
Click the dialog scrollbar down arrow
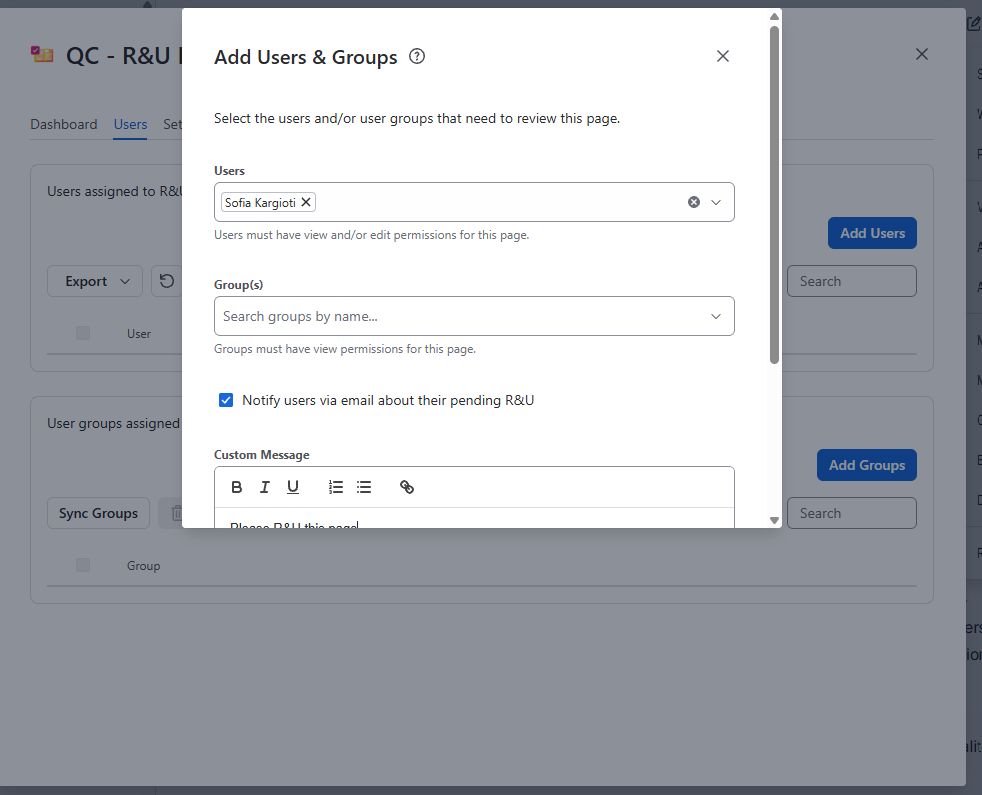pyautogui.click(x=774, y=520)
